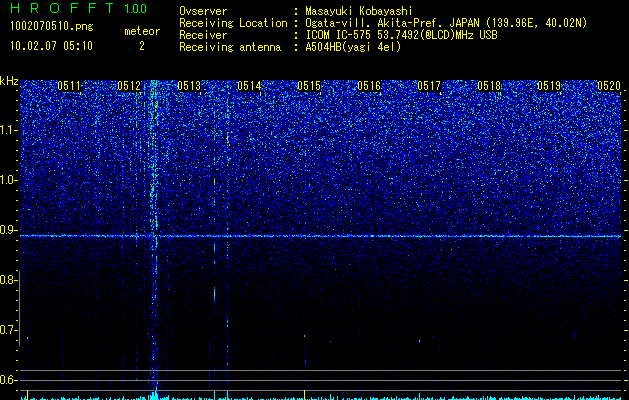Image resolution: width=629 pixels, height=400 pixels.
Task: Click the horizontal carrier line below 0.9 kHz
Action: point(321,236)
